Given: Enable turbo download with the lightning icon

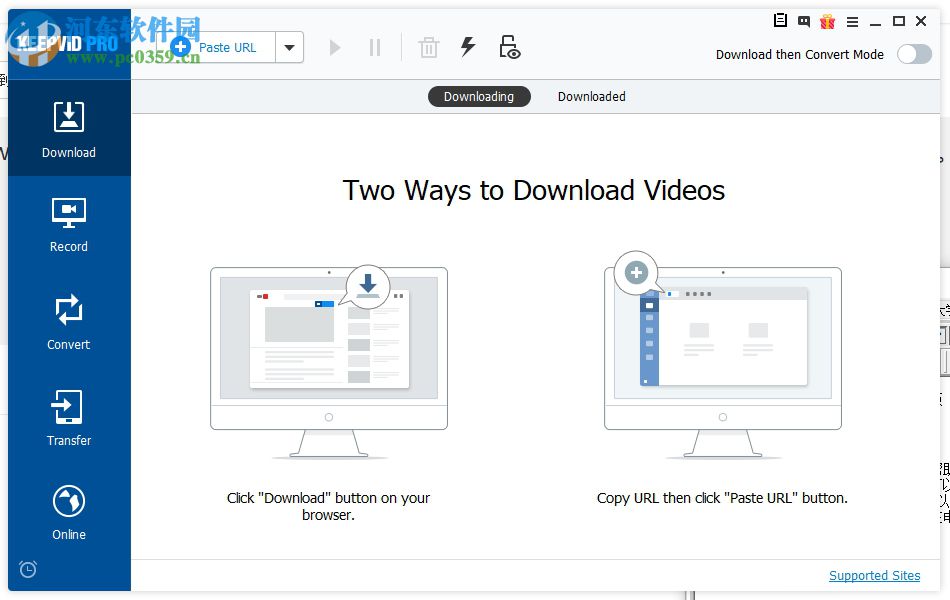Looking at the screenshot, I should click(465, 46).
